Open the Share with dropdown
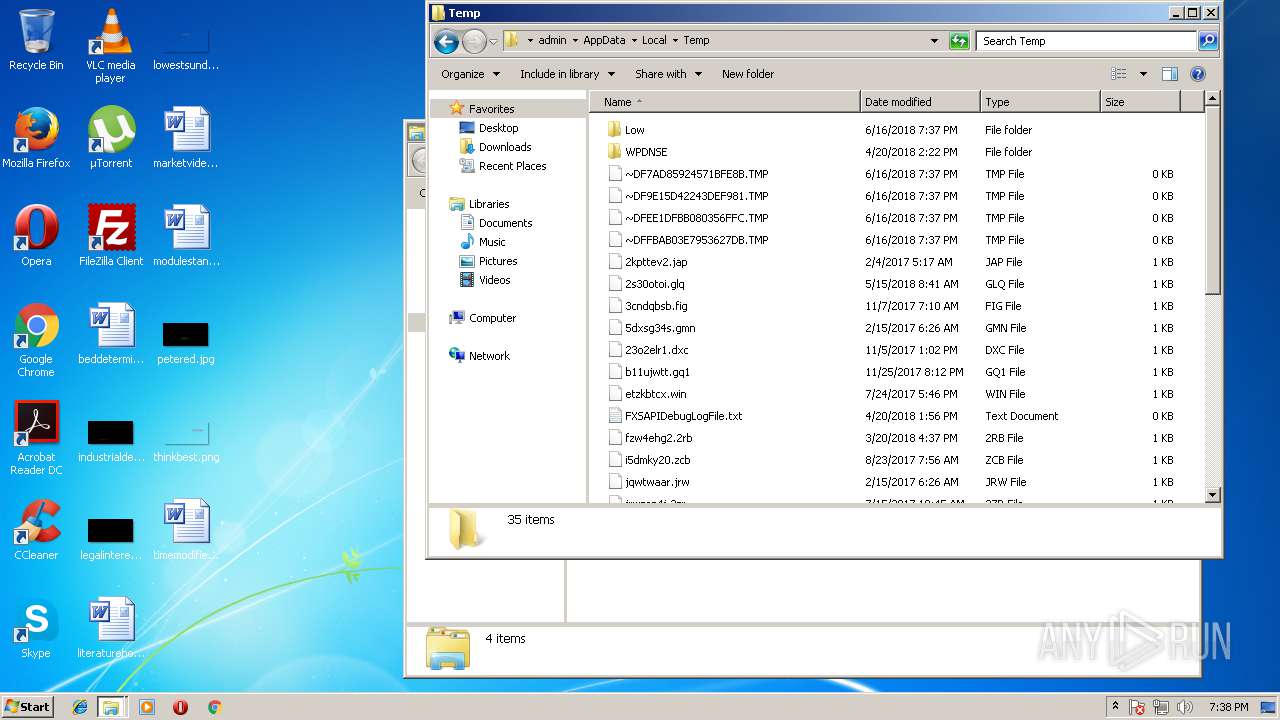The image size is (1280, 720). tap(668, 74)
